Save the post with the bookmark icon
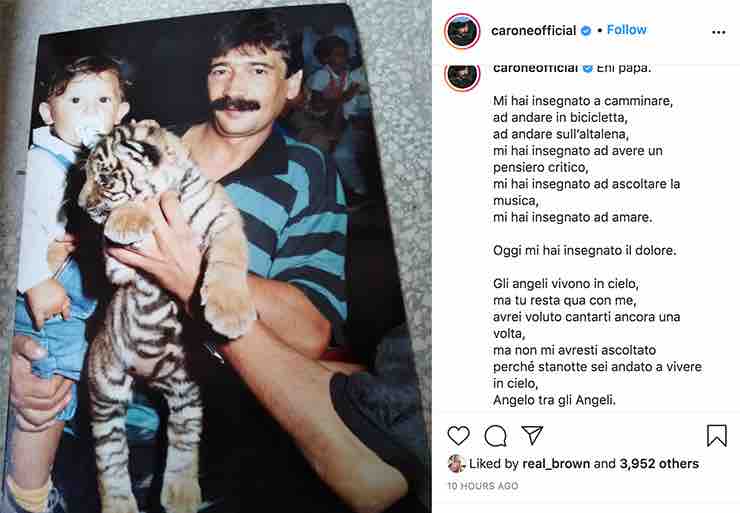740x513 pixels. [x=716, y=435]
